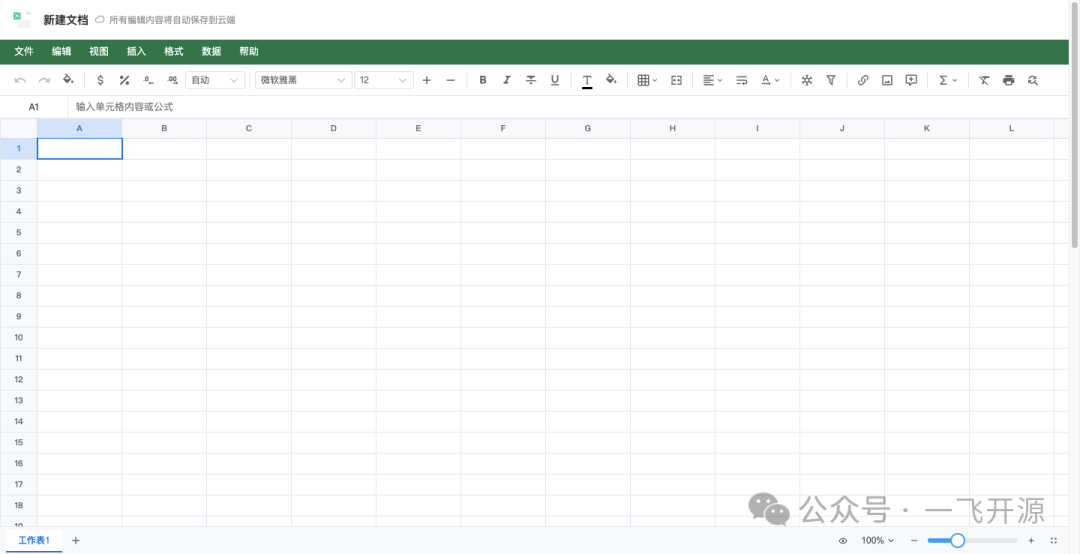The image size is (1080, 554).
Task: Increase decimal places icon
Action: [172, 80]
